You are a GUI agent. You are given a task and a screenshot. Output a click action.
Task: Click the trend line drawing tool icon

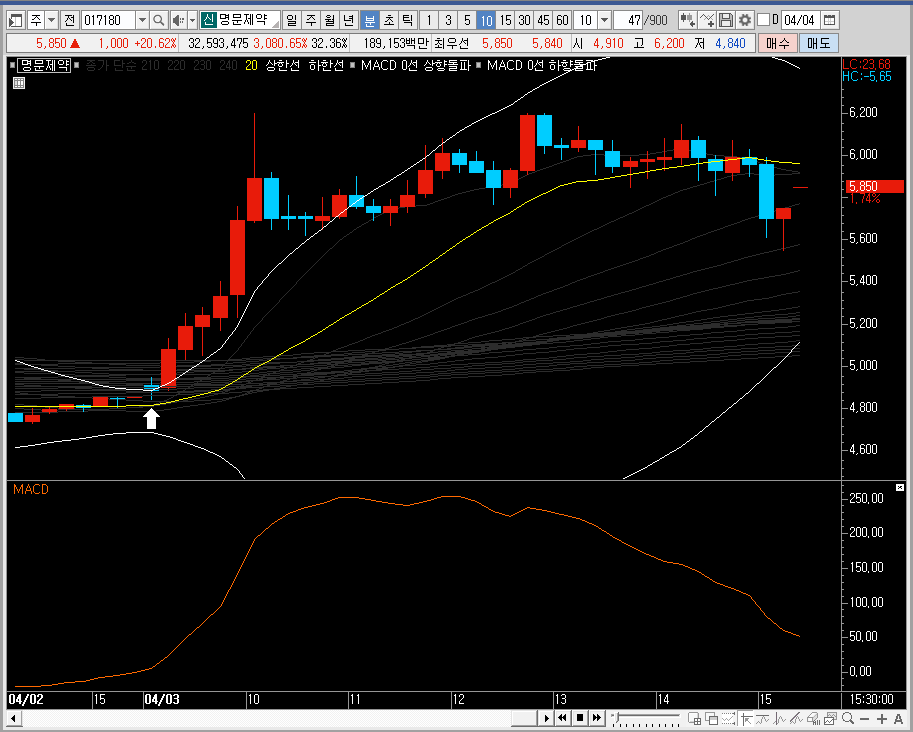[x=797, y=718]
